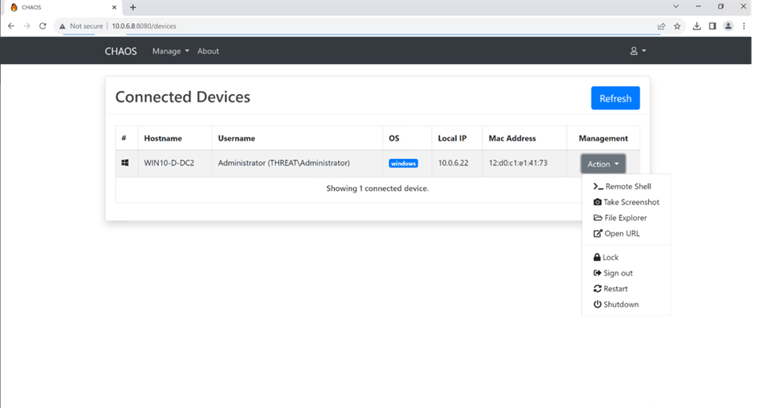Click the File Explorer folder icon
Screen dimensions: 764x408
597,218
